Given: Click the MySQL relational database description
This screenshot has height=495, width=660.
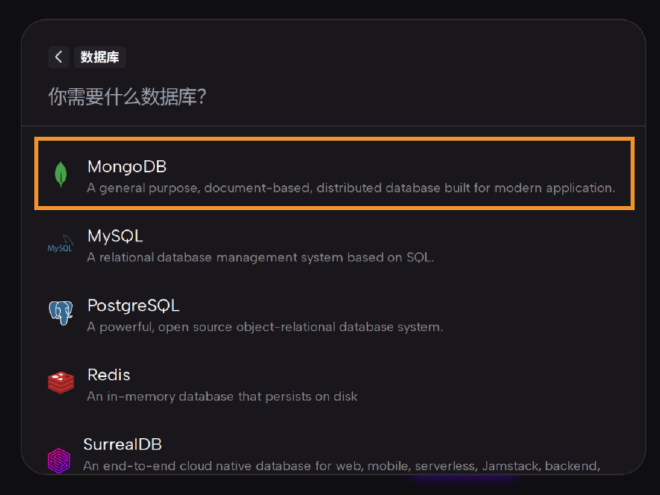Looking at the screenshot, I should pos(260,257).
